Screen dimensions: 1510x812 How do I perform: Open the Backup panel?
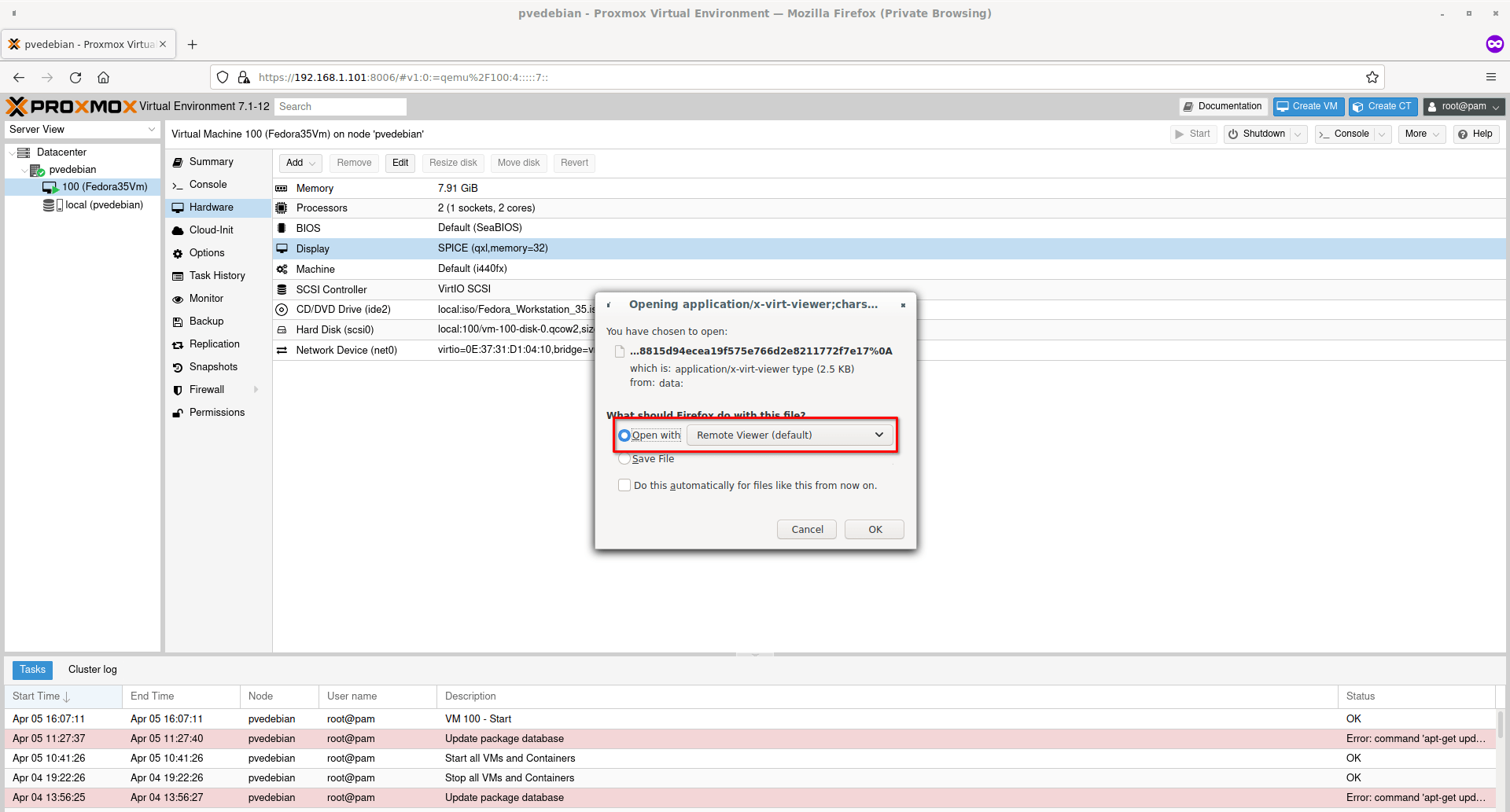pos(205,321)
